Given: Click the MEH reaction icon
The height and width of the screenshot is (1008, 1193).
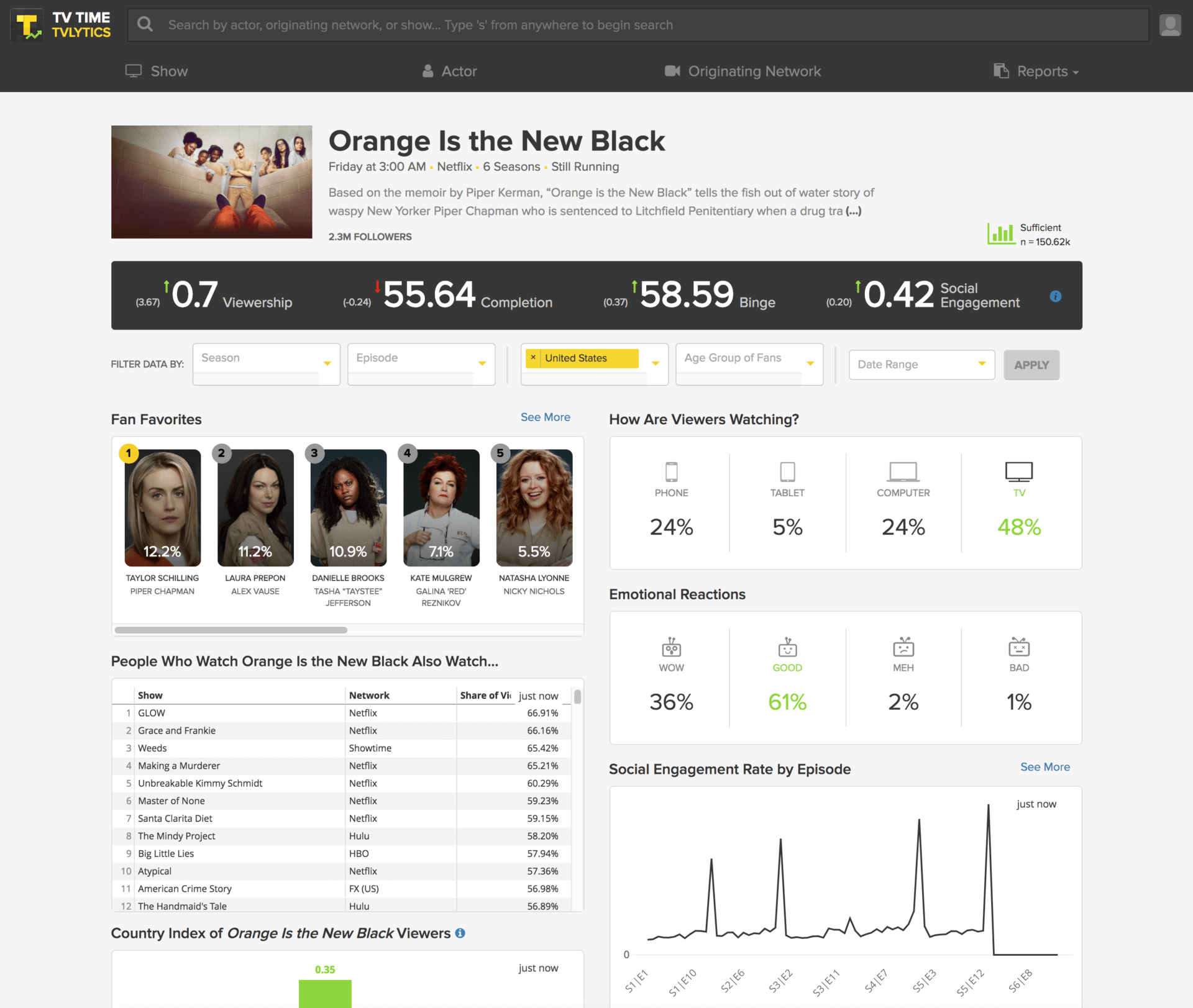Looking at the screenshot, I should [903, 647].
